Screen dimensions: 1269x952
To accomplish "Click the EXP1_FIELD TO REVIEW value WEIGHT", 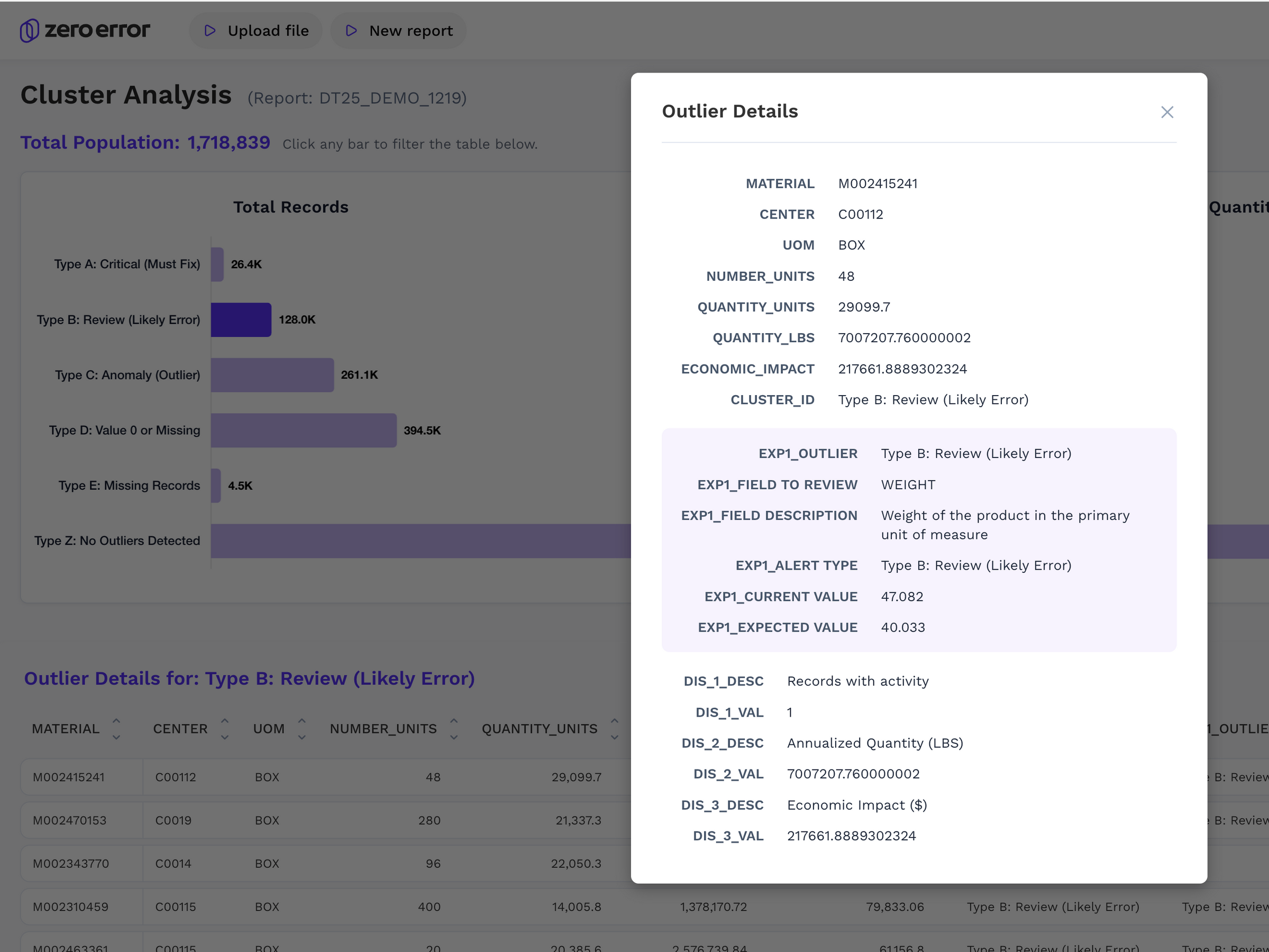I will (908, 484).
